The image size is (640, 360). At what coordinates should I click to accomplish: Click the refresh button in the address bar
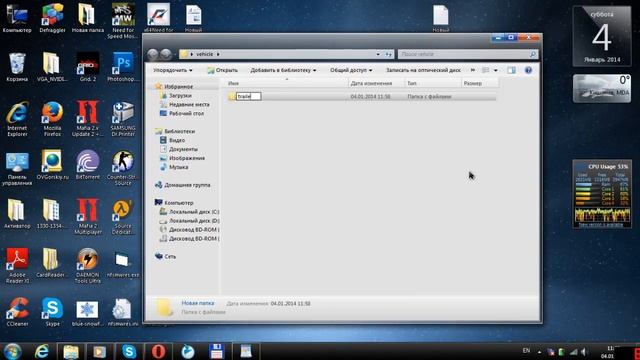tap(389, 54)
